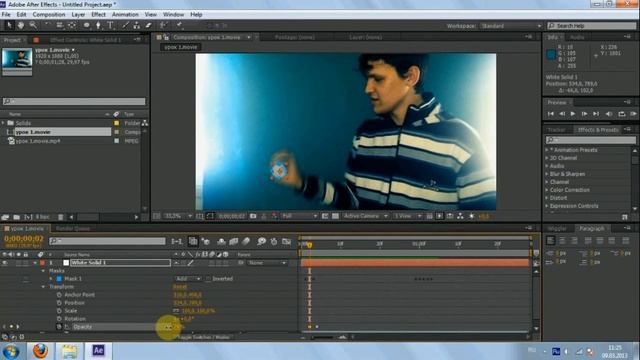Open the Flowchart view in Composition viewer
Image resolution: width=640 pixels, height=360 pixels.
(x=460, y=216)
